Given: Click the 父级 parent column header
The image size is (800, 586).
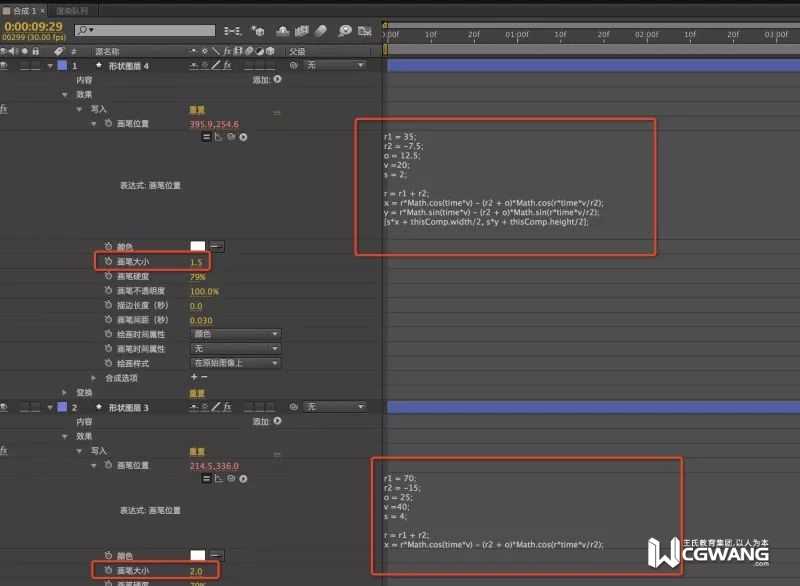Looking at the screenshot, I should (297, 52).
